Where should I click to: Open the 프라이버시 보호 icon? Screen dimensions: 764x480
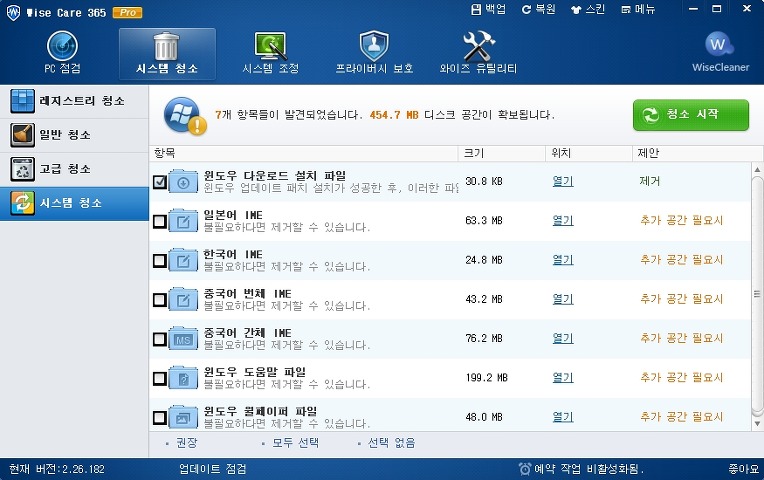[373, 46]
